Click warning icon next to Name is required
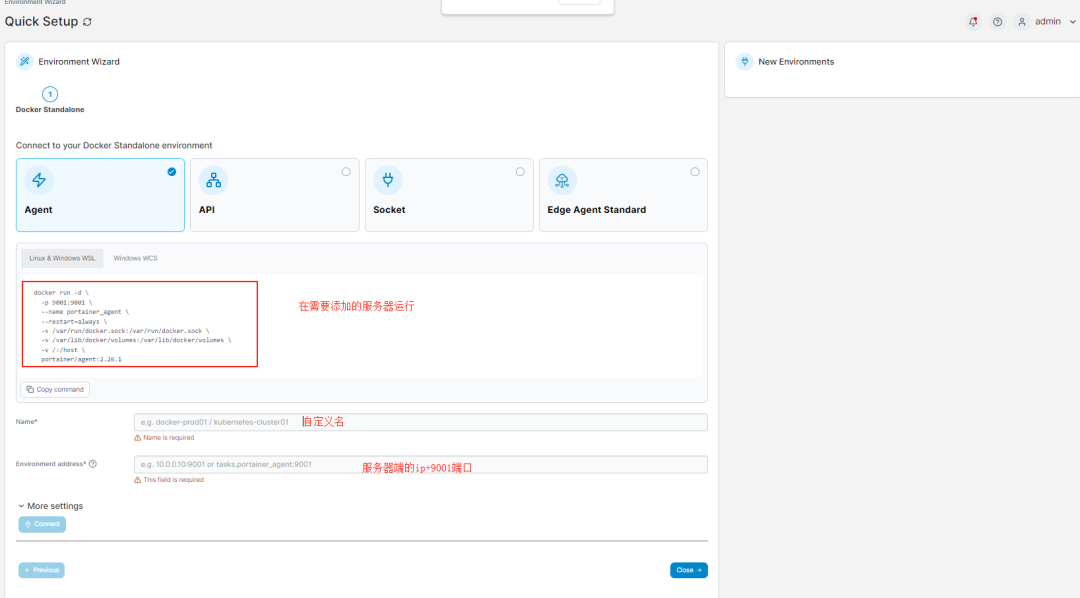The image size is (1080, 598). (x=138, y=437)
